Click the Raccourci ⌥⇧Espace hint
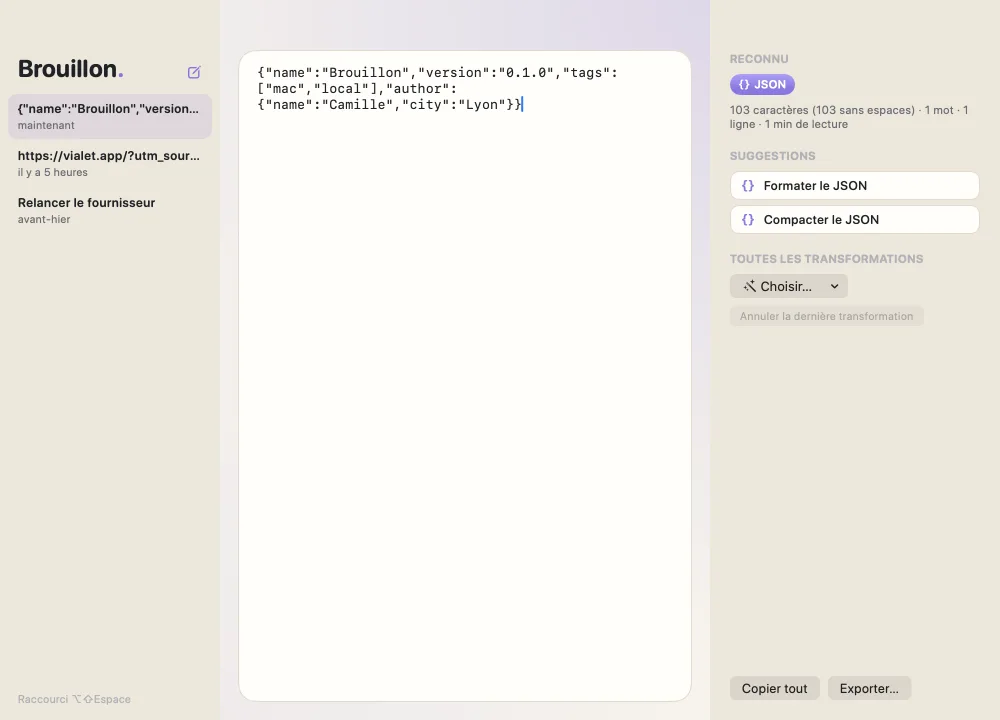This screenshot has height=720, width=1000. coord(74,699)
